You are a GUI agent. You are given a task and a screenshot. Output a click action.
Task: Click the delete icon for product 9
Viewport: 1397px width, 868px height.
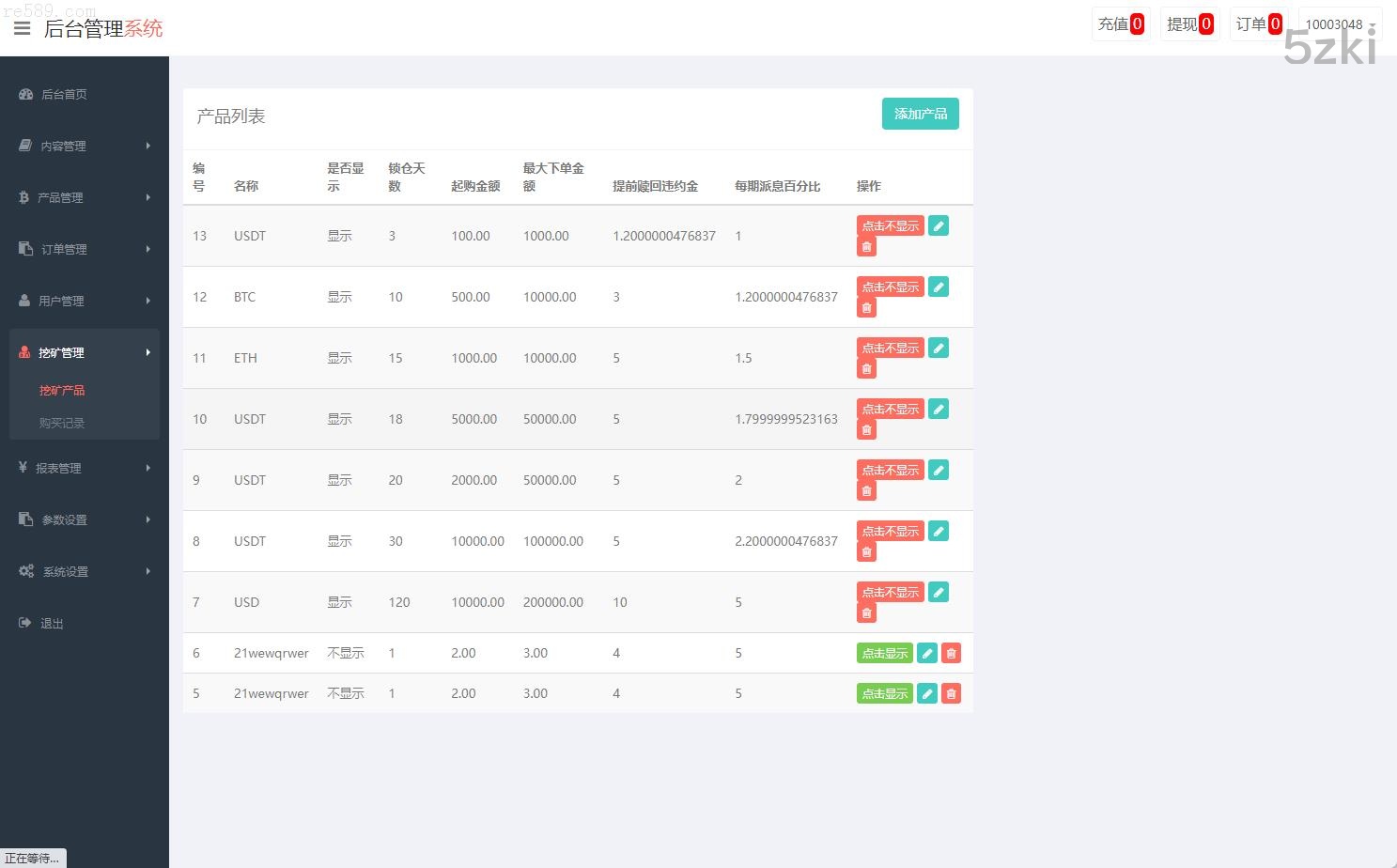(866, 491)
